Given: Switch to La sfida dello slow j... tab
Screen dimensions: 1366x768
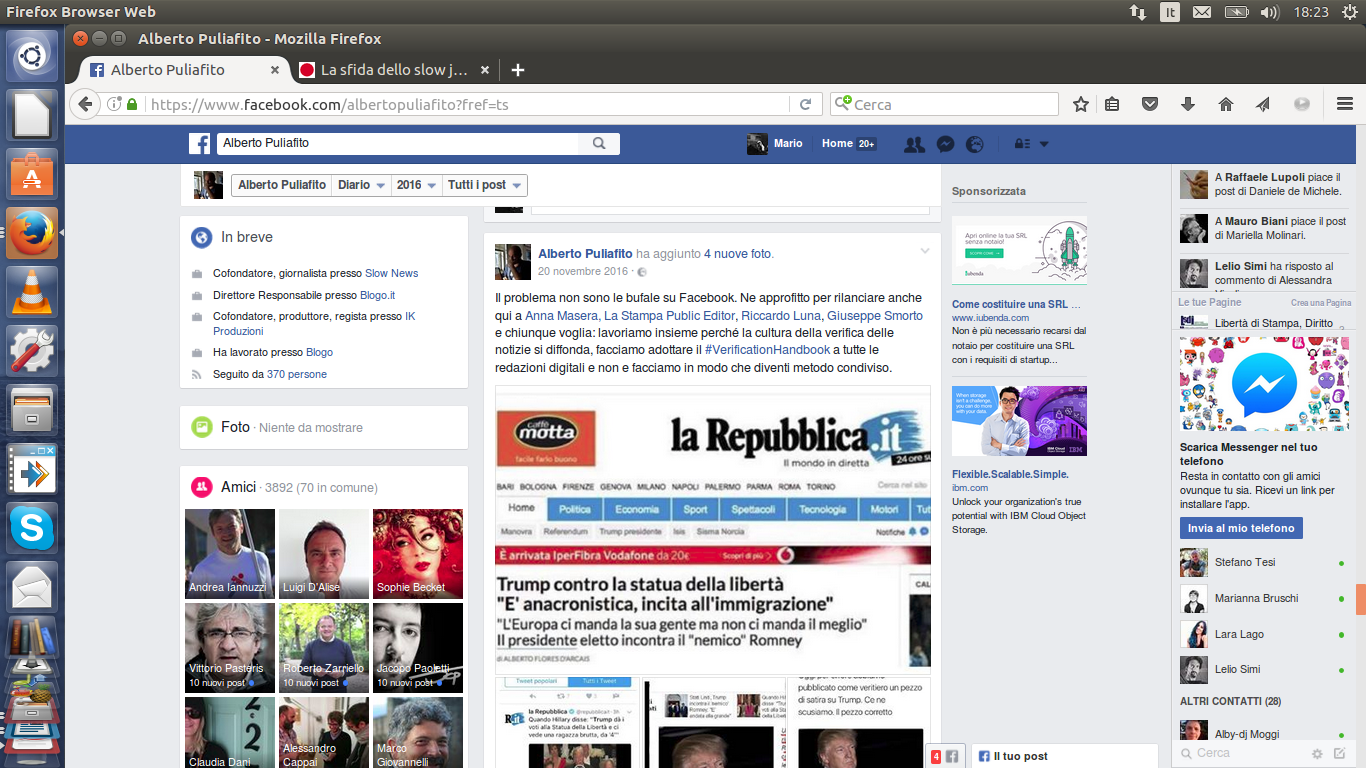Looking at the screenshot, I should (x=393, y=70).
